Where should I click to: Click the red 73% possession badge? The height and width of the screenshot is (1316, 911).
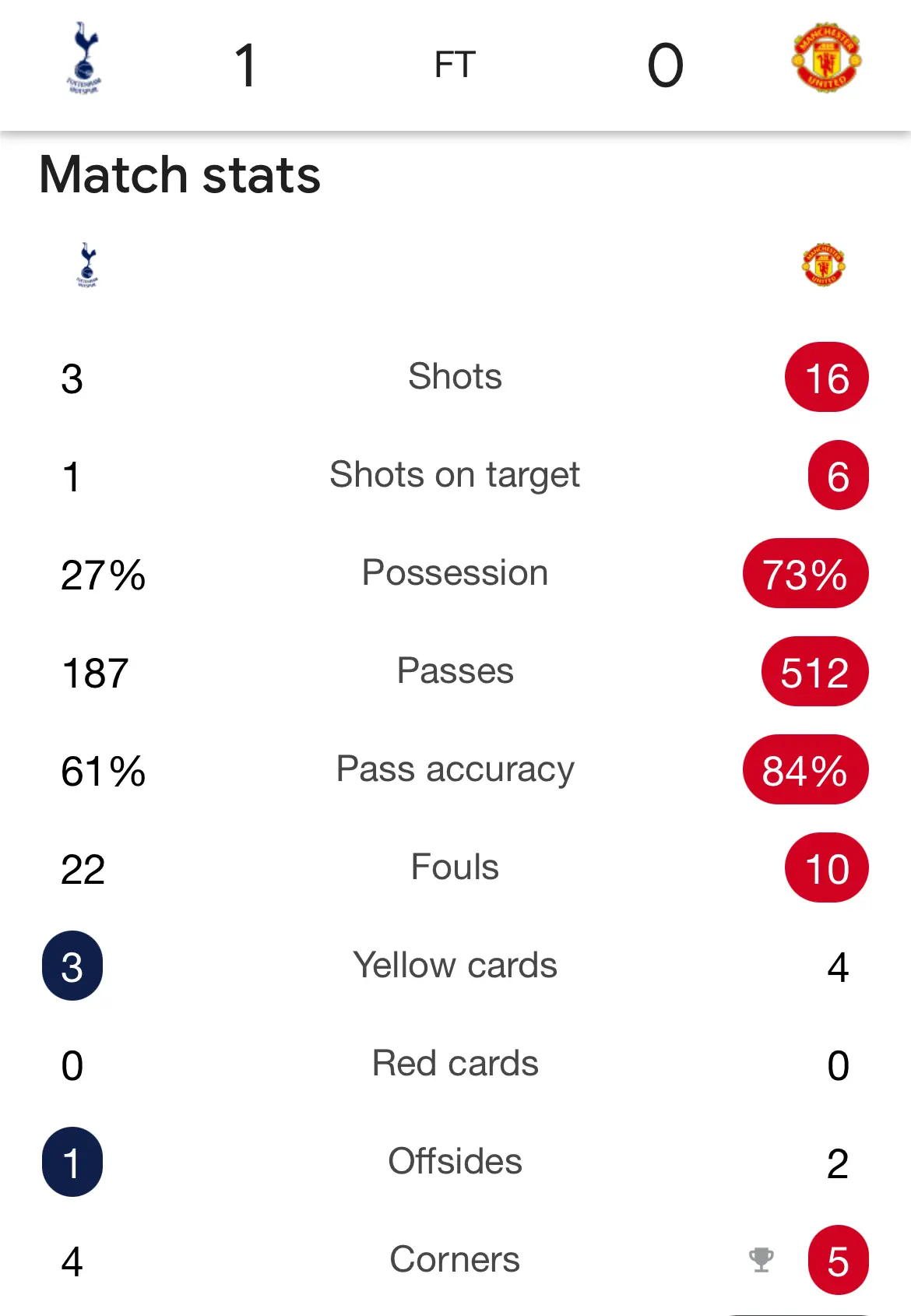(x=806, y=573)
